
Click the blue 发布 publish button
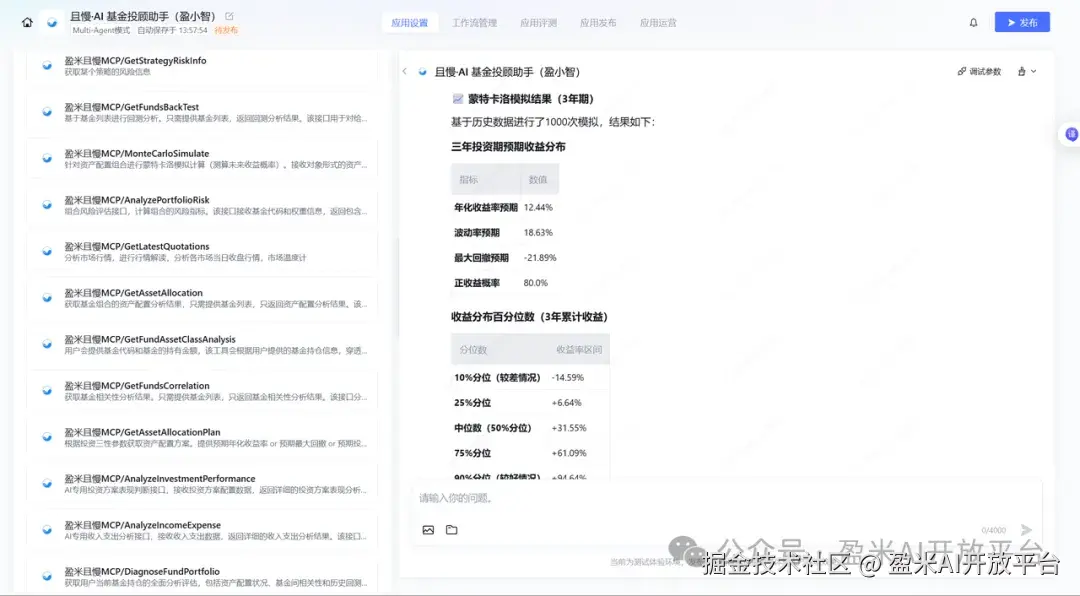coord(1021,21)
